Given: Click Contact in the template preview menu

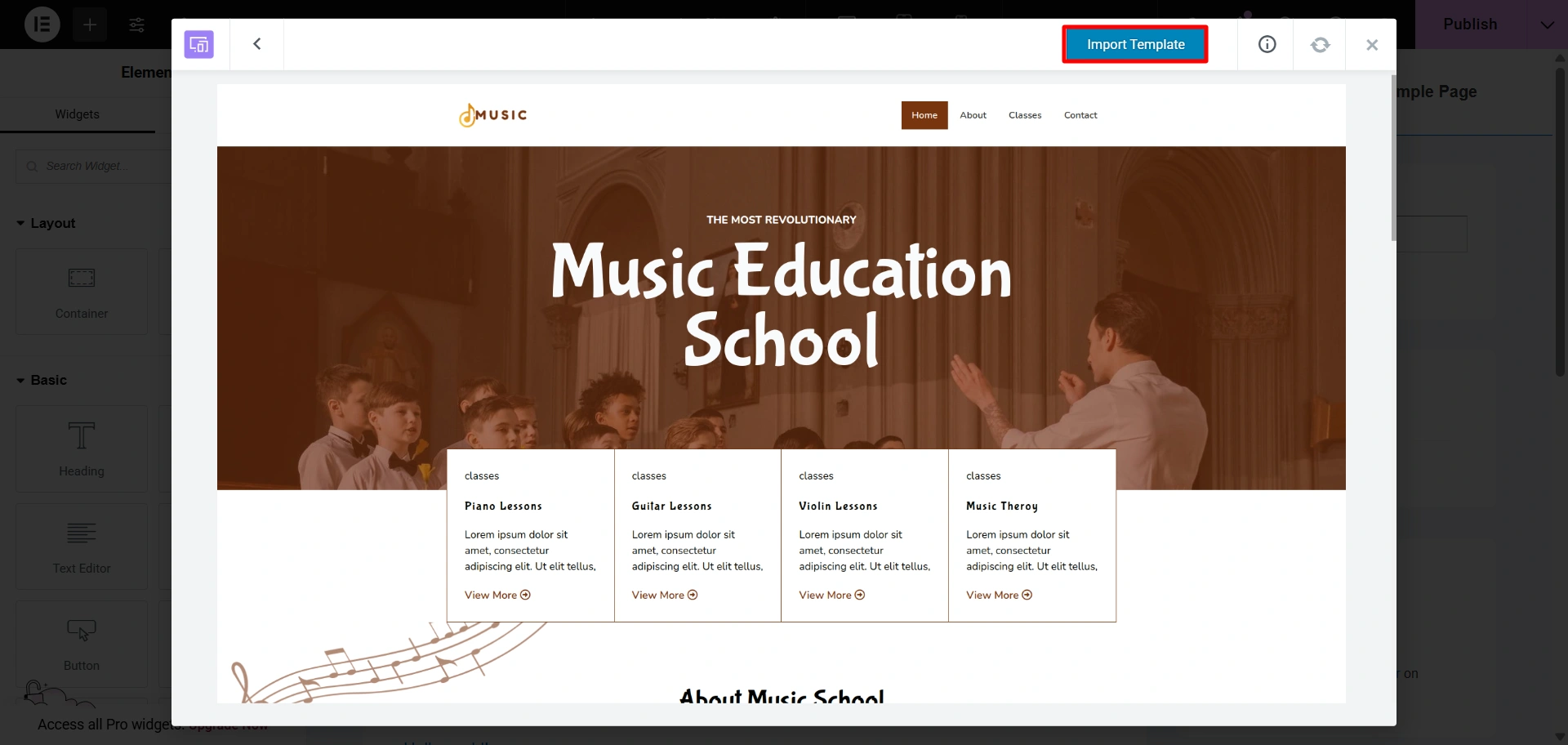Looking at the screenshot, I should pos(1080,115).
